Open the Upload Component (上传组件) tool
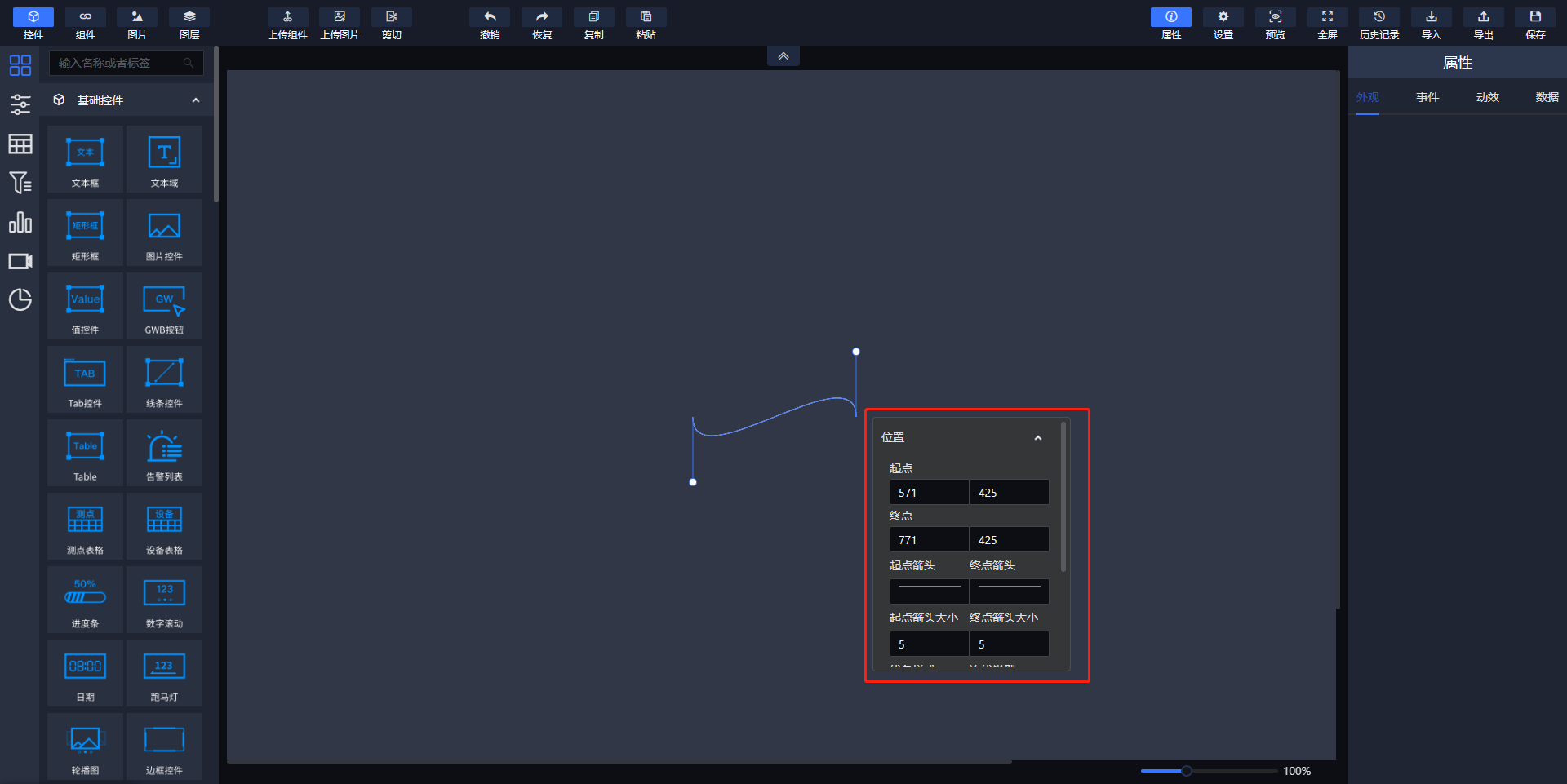The height and width of the screenshot is (784, 1567). tap(287, 23)
